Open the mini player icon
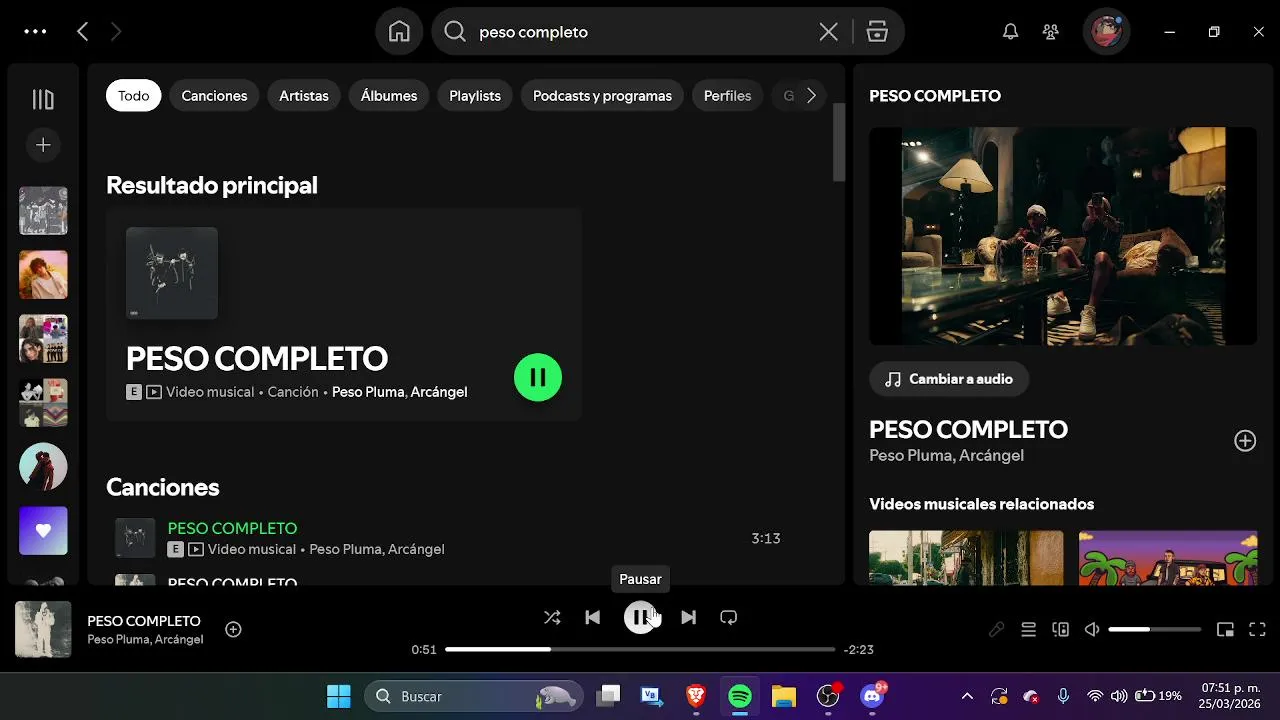The width and height of the screenshot is (1280, 720). pyautogui.click(x=1225, y=629)
